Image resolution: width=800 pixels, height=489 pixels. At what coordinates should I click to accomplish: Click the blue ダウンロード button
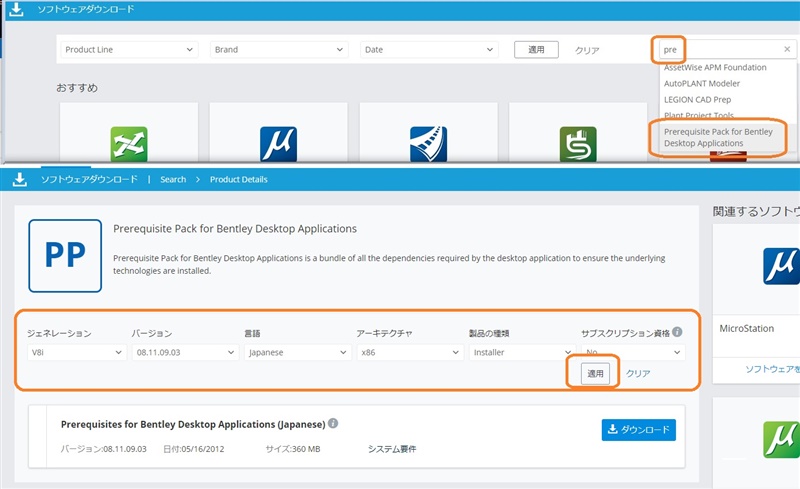[x=639, y=430]
